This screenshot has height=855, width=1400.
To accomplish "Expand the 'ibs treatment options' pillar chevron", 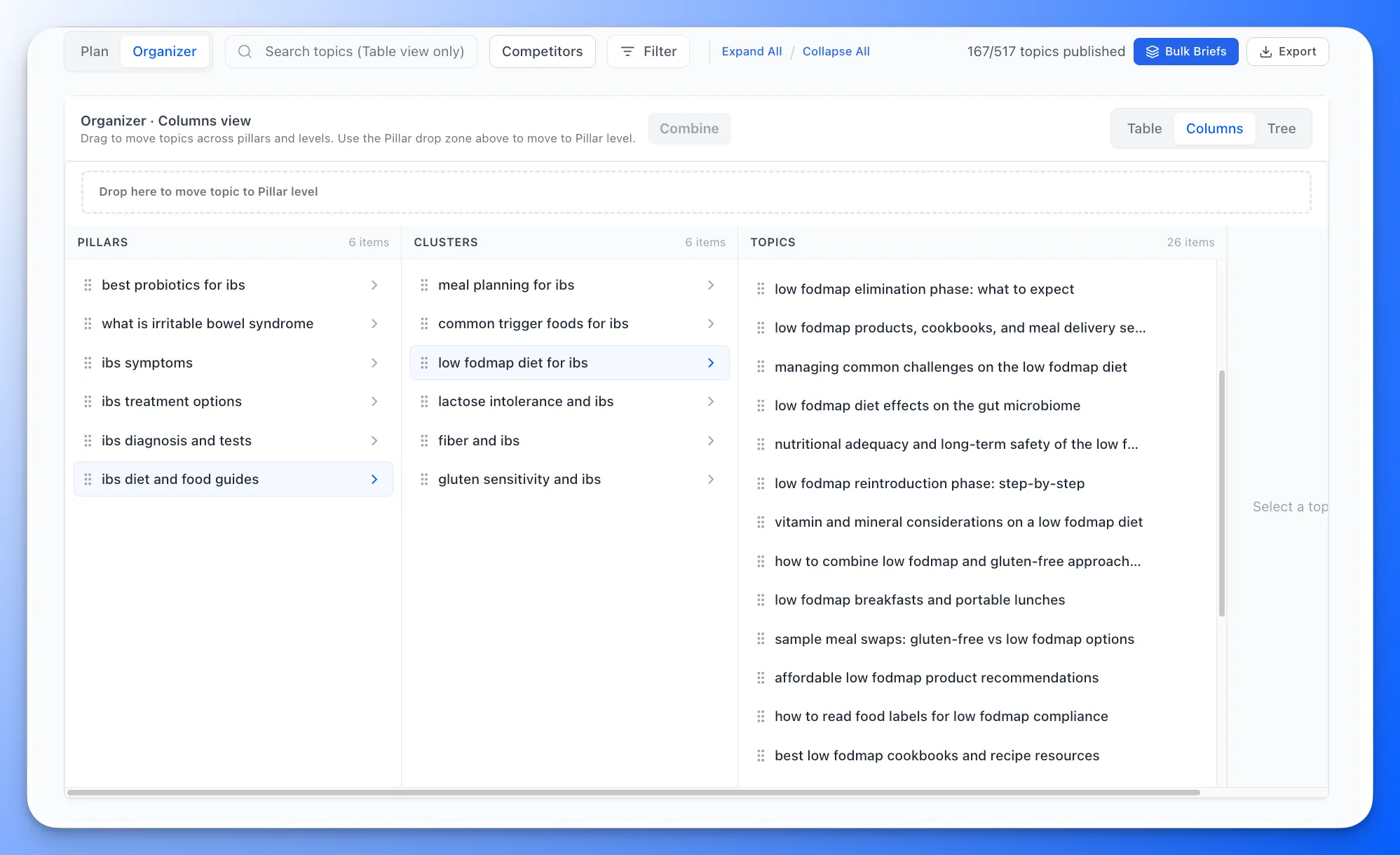I will click(374, 401).
